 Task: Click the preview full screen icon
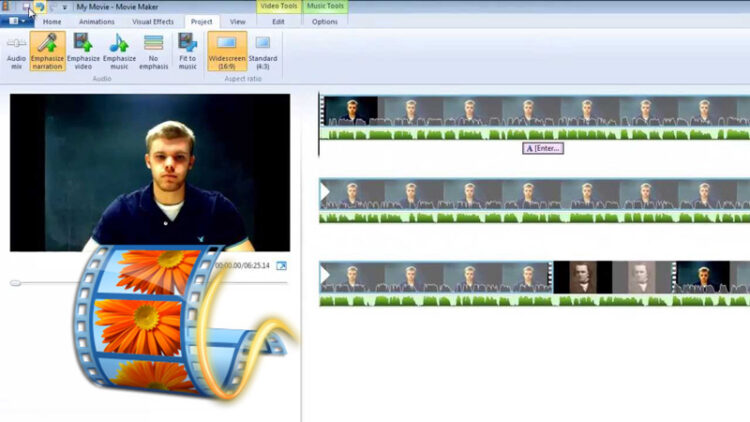281,266
